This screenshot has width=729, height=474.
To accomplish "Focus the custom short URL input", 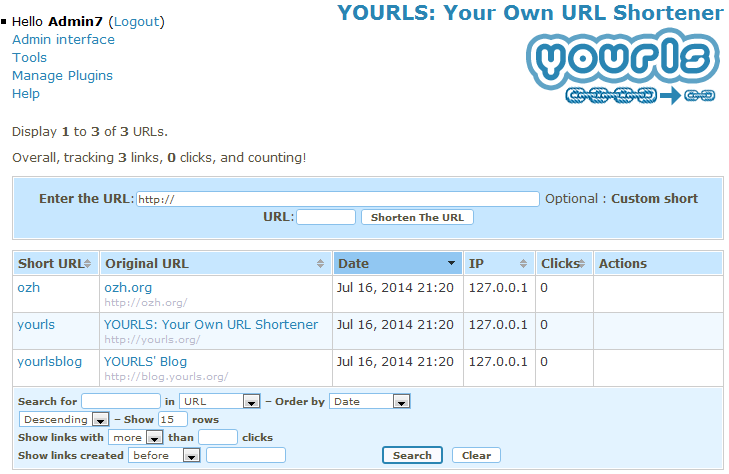I will click(326, 217).
